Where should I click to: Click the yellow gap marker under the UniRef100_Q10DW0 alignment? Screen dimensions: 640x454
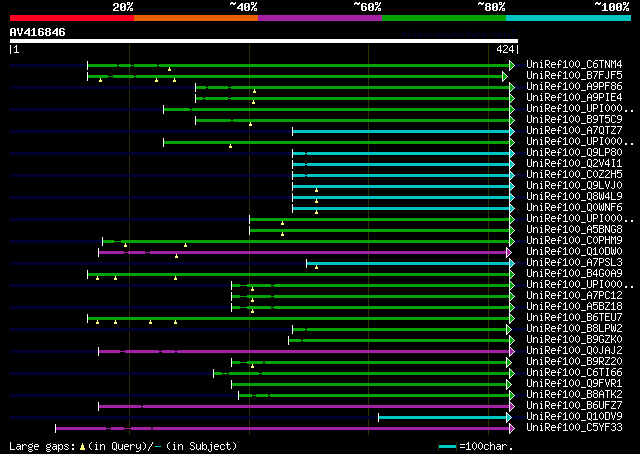(x=176, y=256)
